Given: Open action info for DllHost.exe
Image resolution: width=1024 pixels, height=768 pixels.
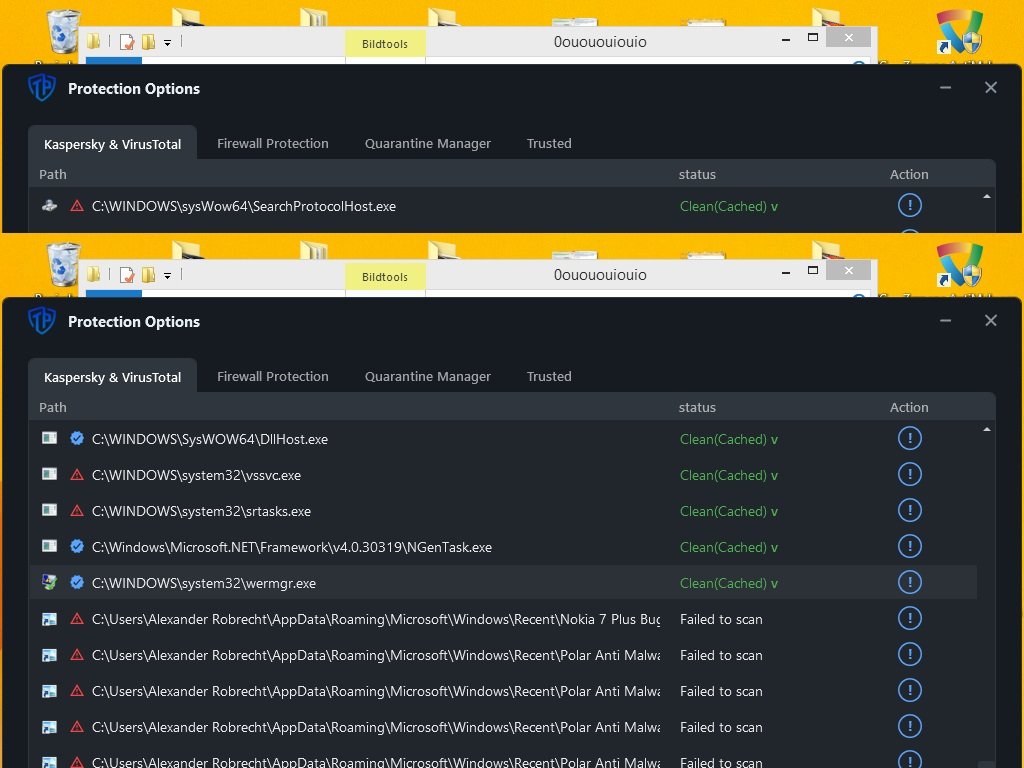Looking at the screenshot, I should [910, 438].
